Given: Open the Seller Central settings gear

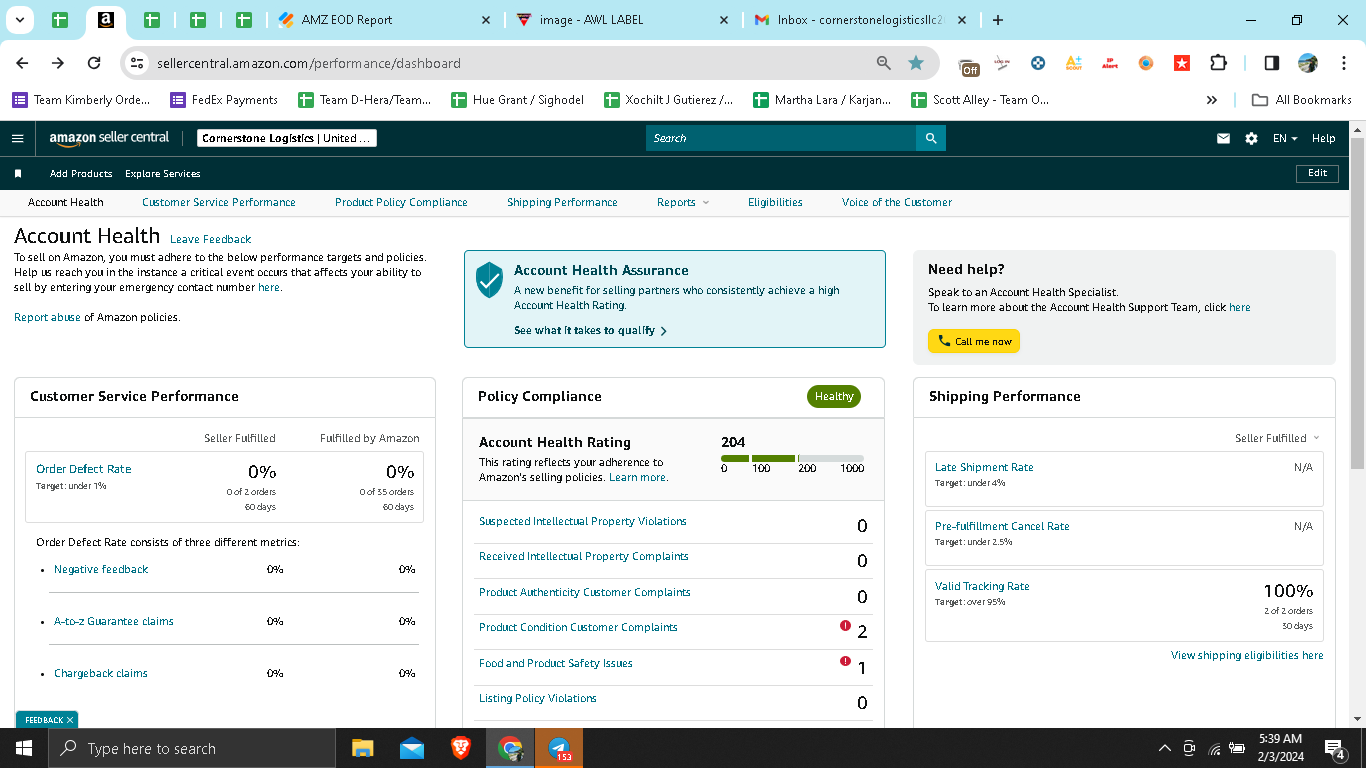Looking at the screenshot, I should pyautogui.click(x=1251, y=138).
